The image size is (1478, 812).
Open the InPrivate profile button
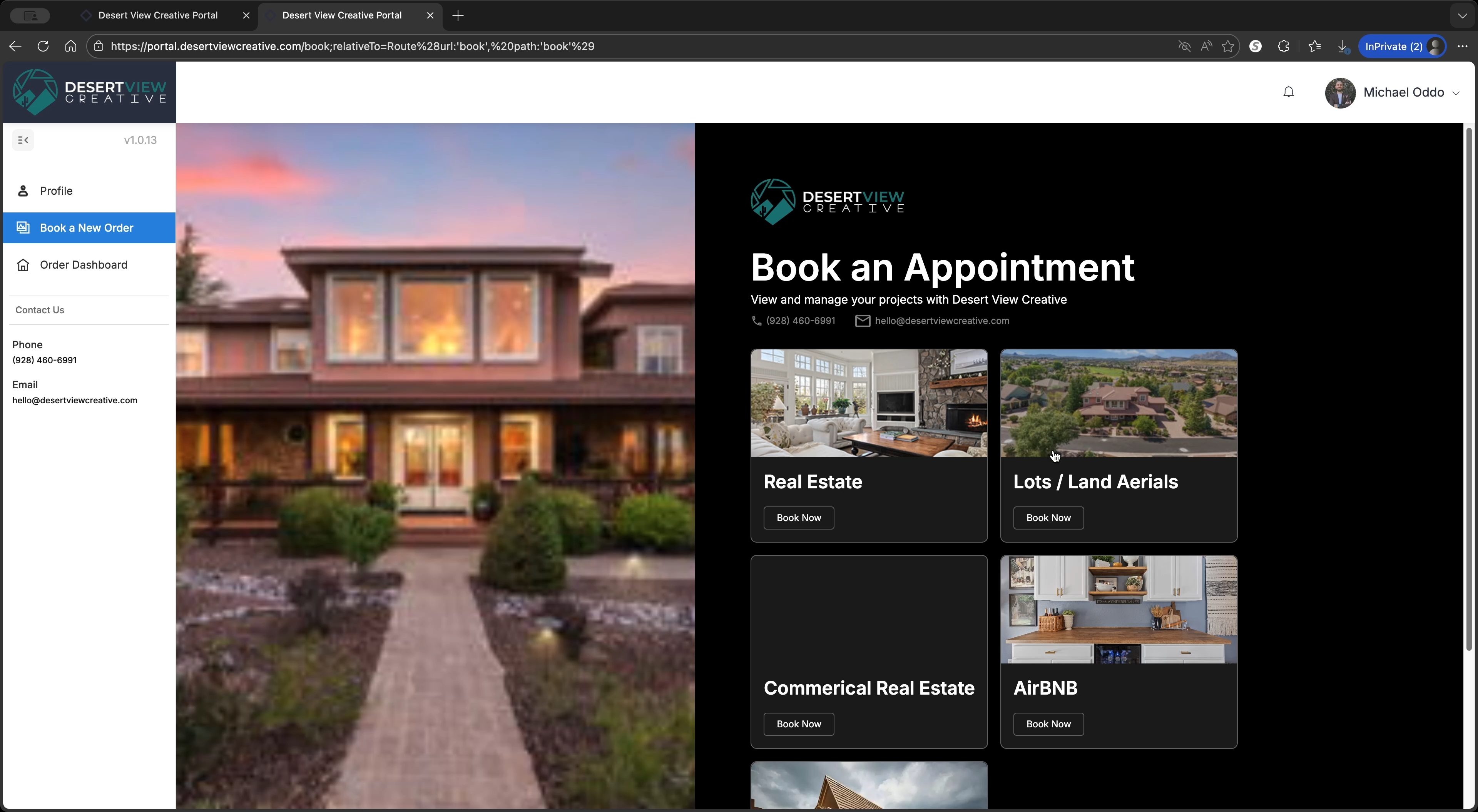coord(1402,47)
